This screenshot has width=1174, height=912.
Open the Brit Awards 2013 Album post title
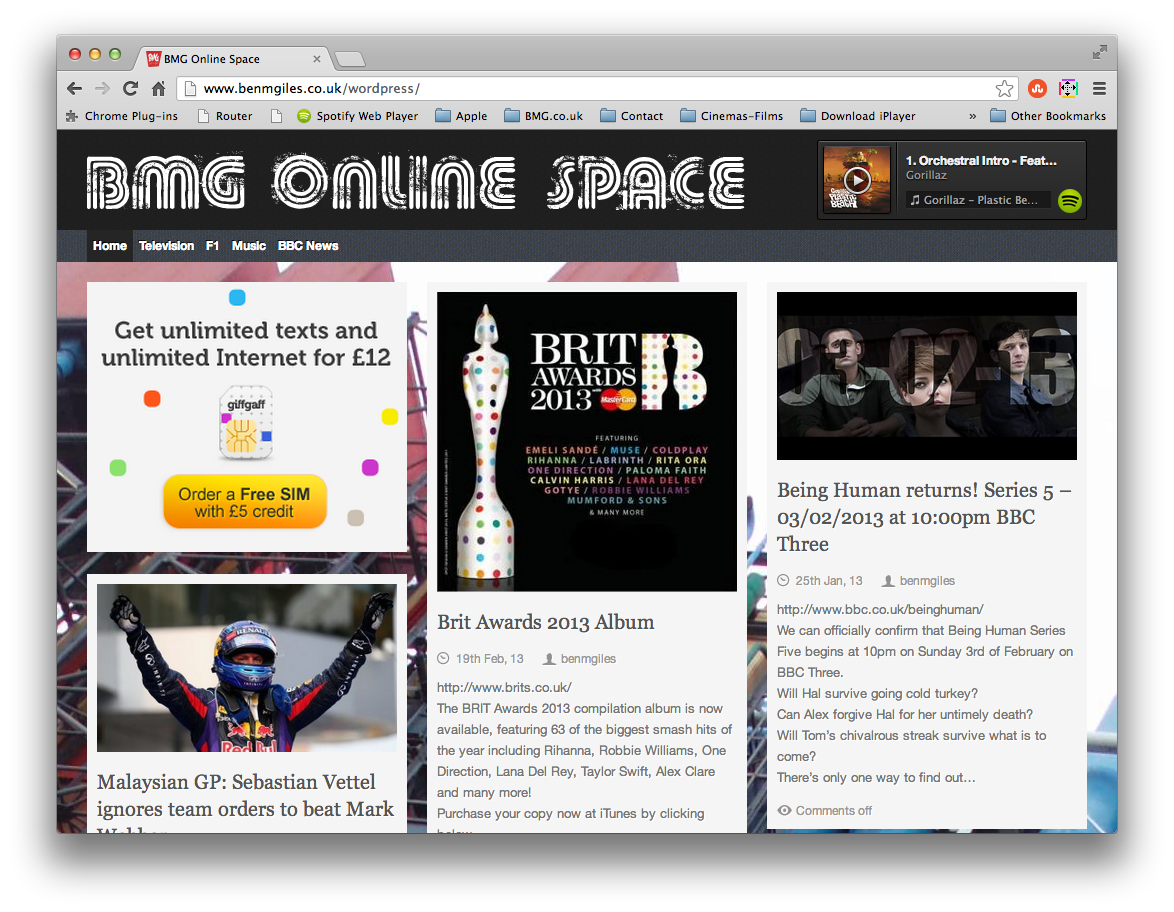[x=546, y=622]
